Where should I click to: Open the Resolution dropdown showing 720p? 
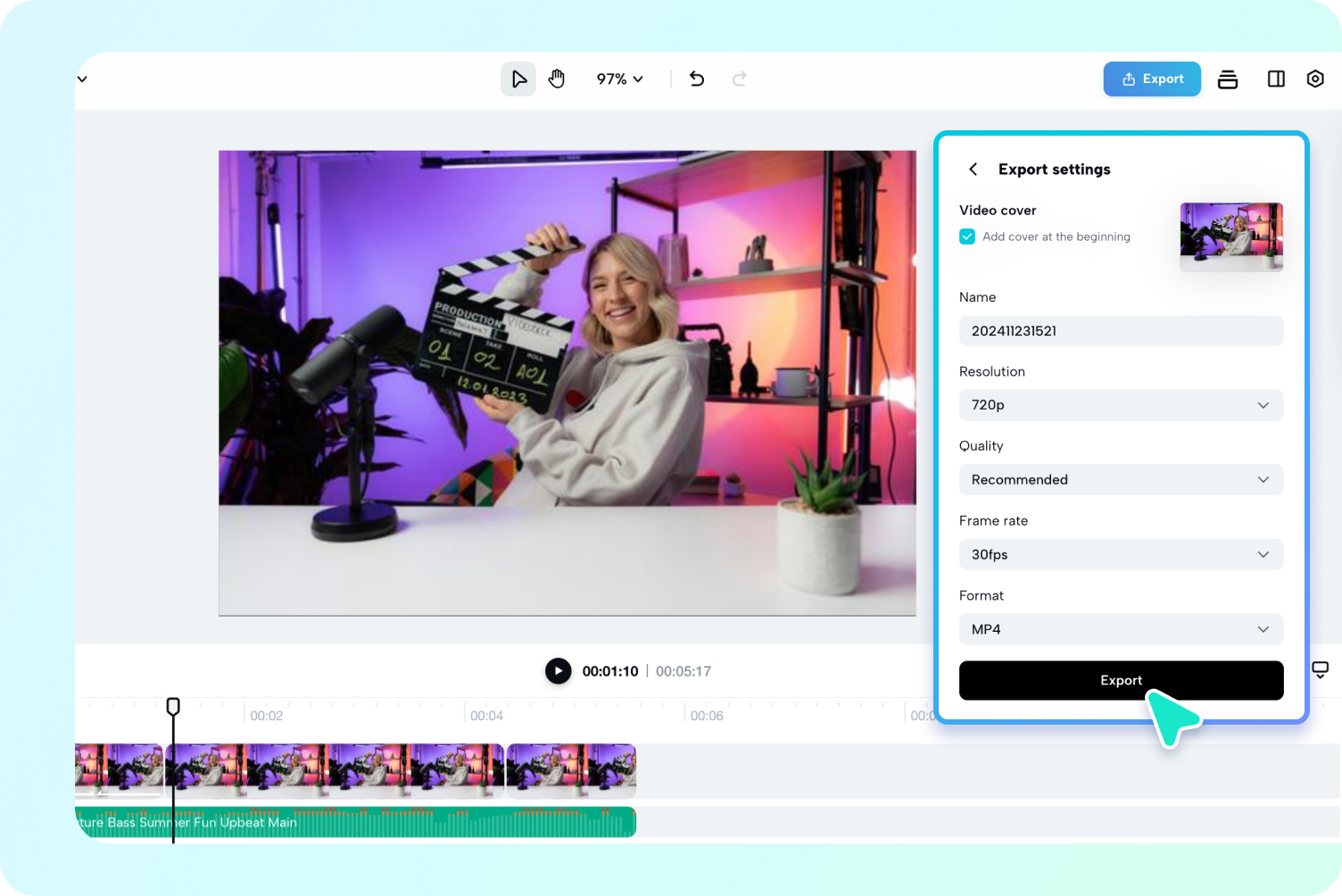(x=1121, y=405)
